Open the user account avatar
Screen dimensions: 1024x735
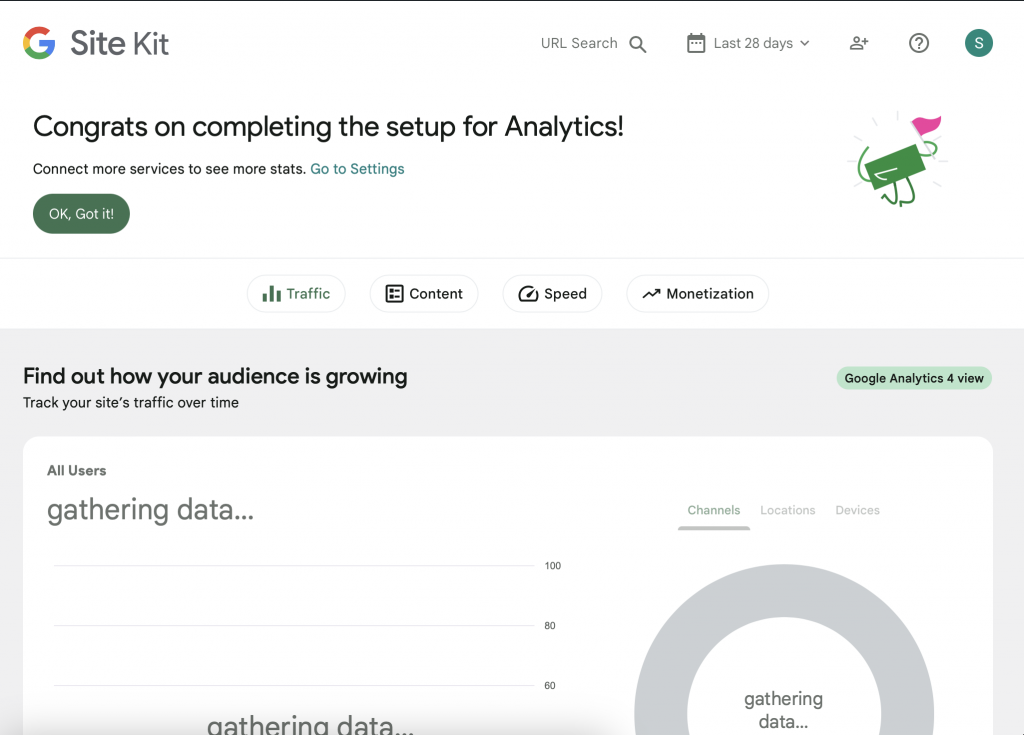point(978,43)
